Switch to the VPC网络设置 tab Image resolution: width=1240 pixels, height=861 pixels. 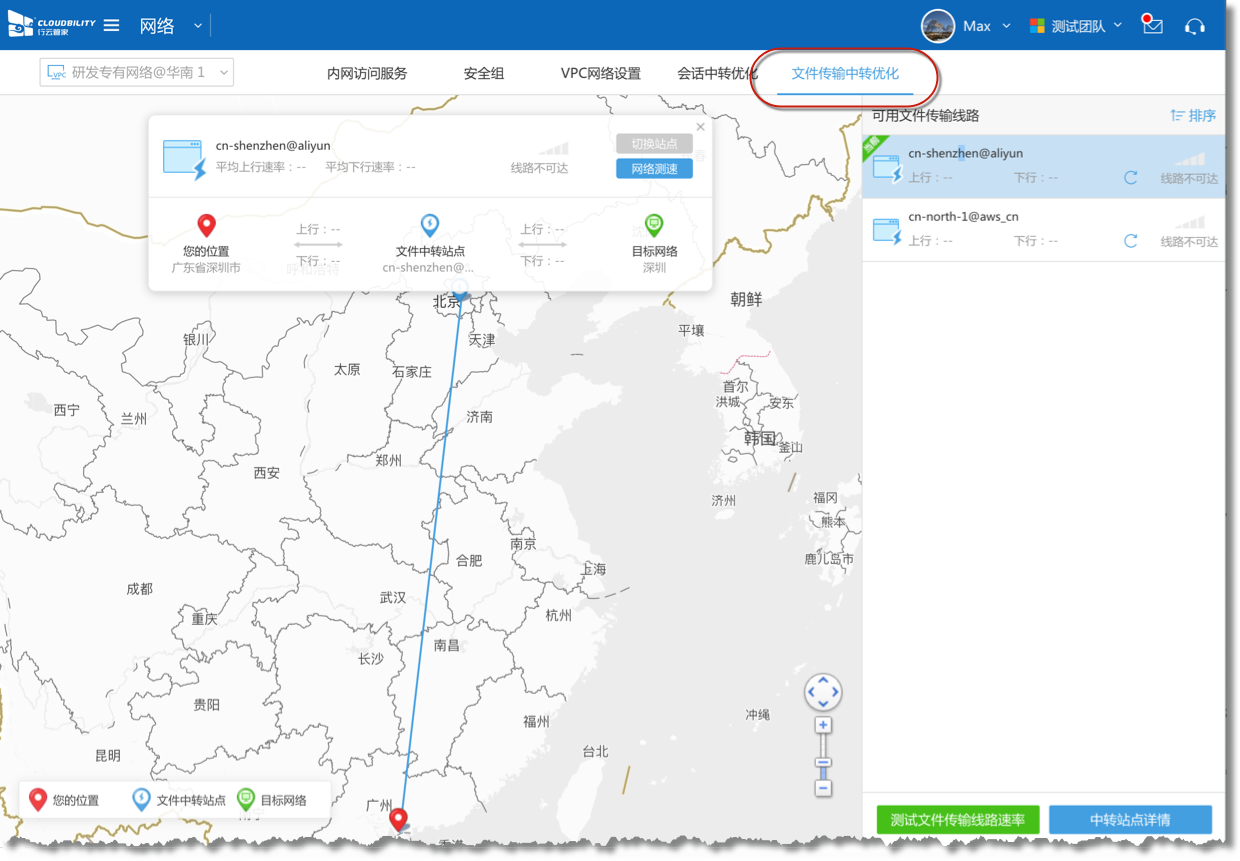(600, 73)
